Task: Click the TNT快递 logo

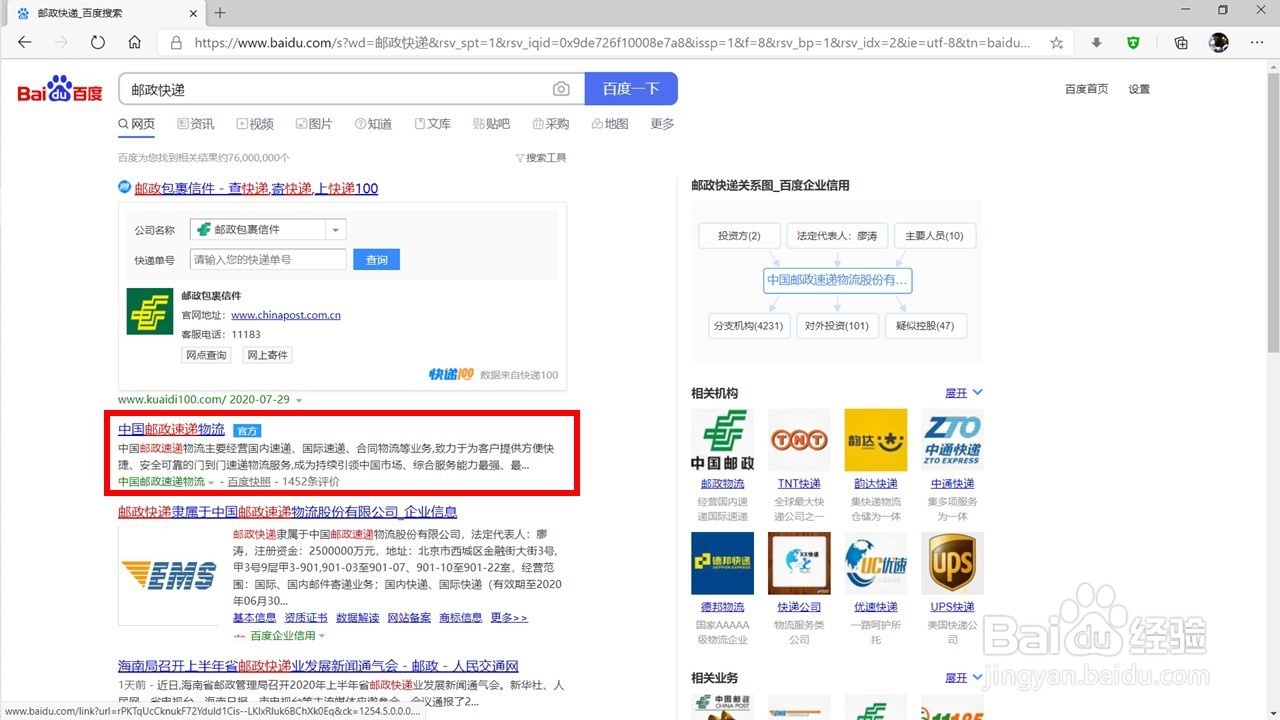Action: (798, 439)
